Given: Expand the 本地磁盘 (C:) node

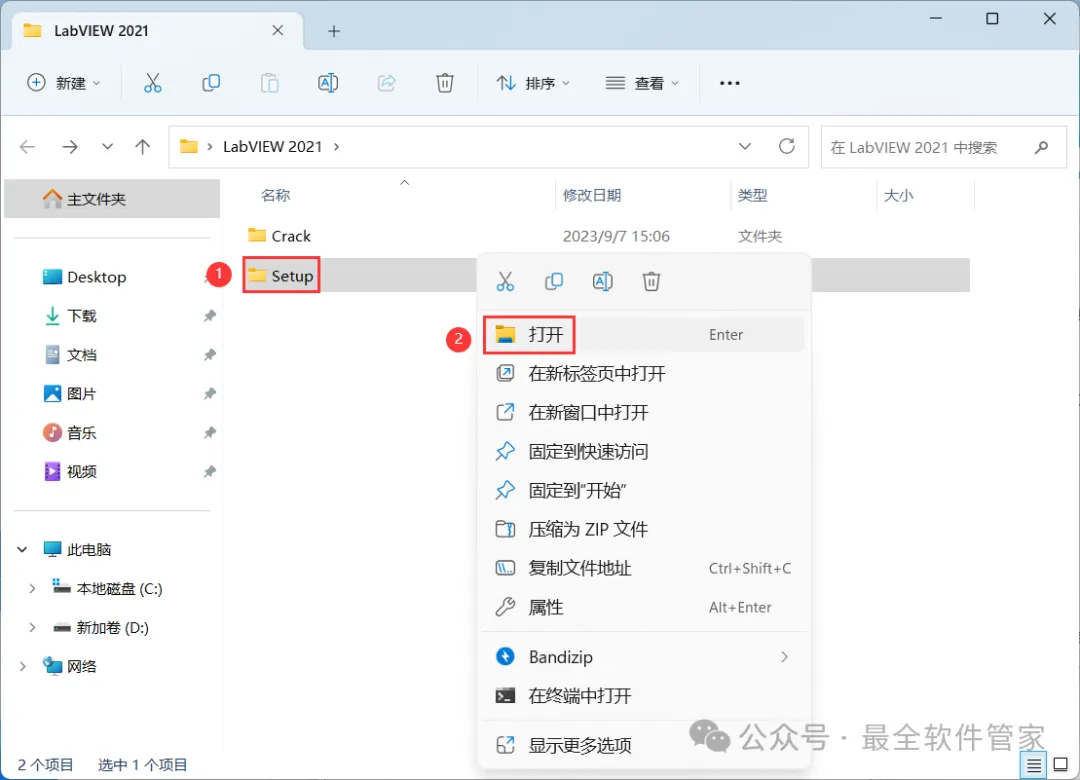Looking at the screenshot, I should tap(32, 588).
